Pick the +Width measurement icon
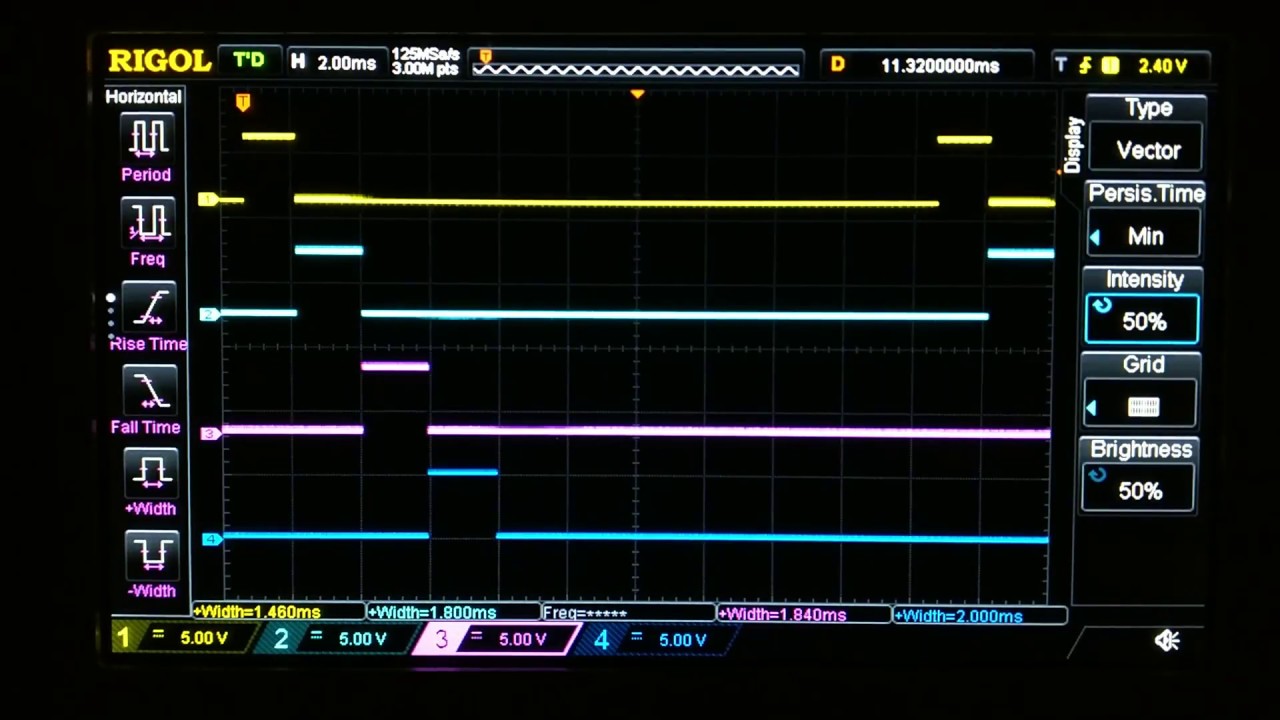1280x720 pixels. point(150,471)
